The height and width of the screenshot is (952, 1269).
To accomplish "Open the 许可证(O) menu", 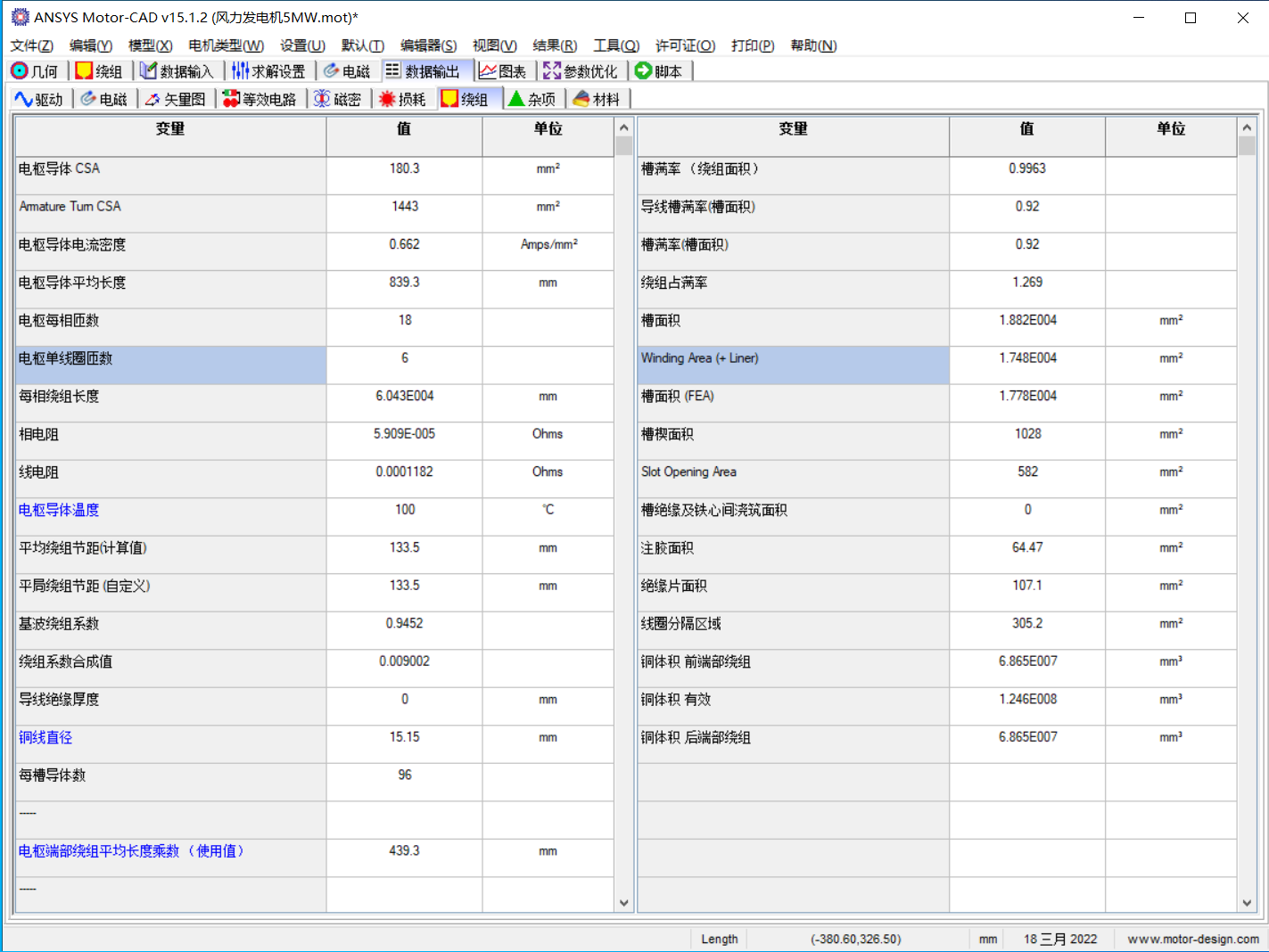I will (x=685, y=45).
